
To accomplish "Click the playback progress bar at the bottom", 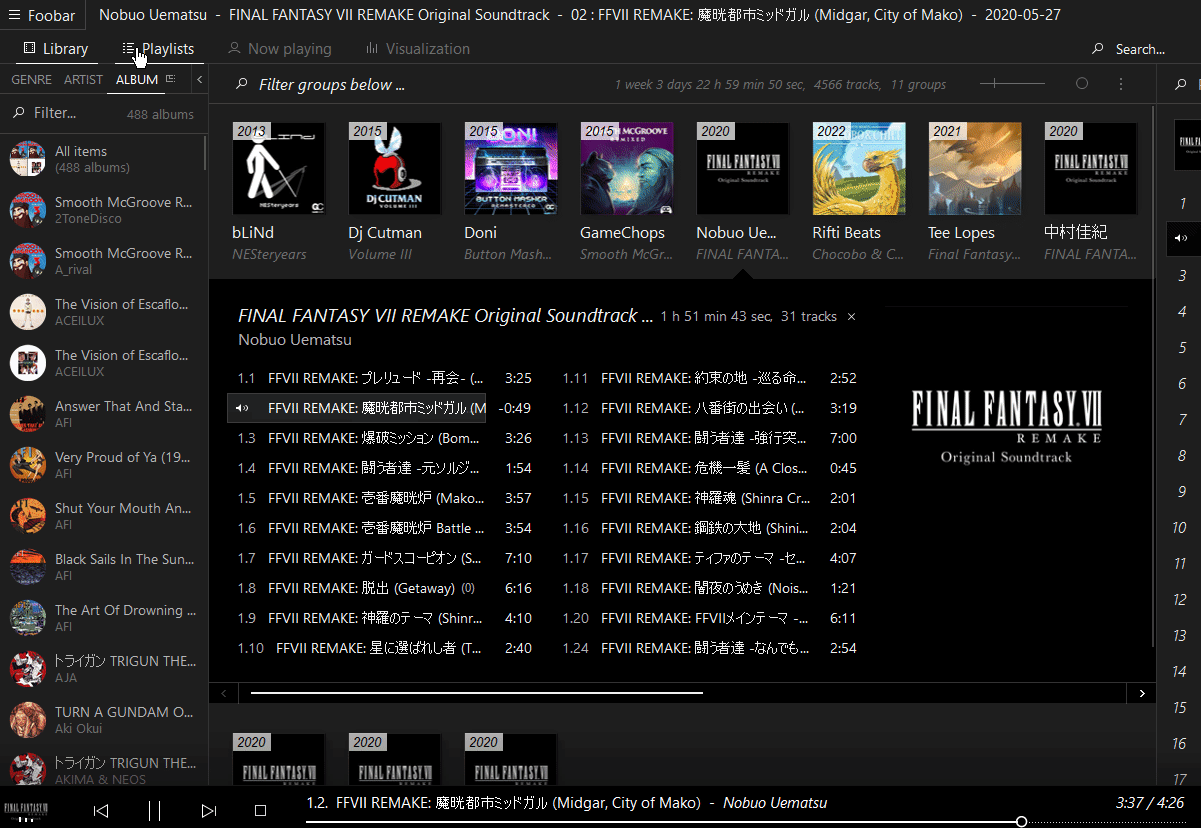I will coord(1020,820).
